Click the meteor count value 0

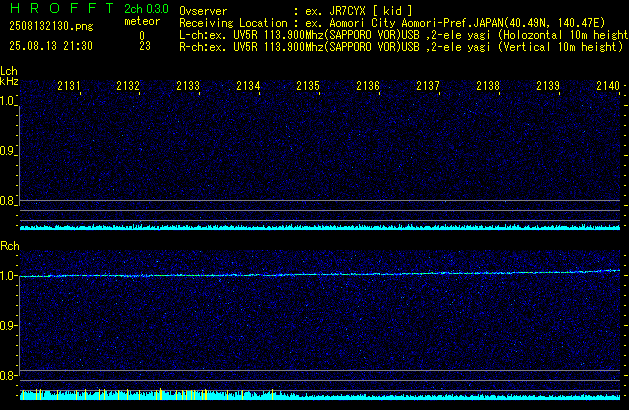[x=142, y=35]
